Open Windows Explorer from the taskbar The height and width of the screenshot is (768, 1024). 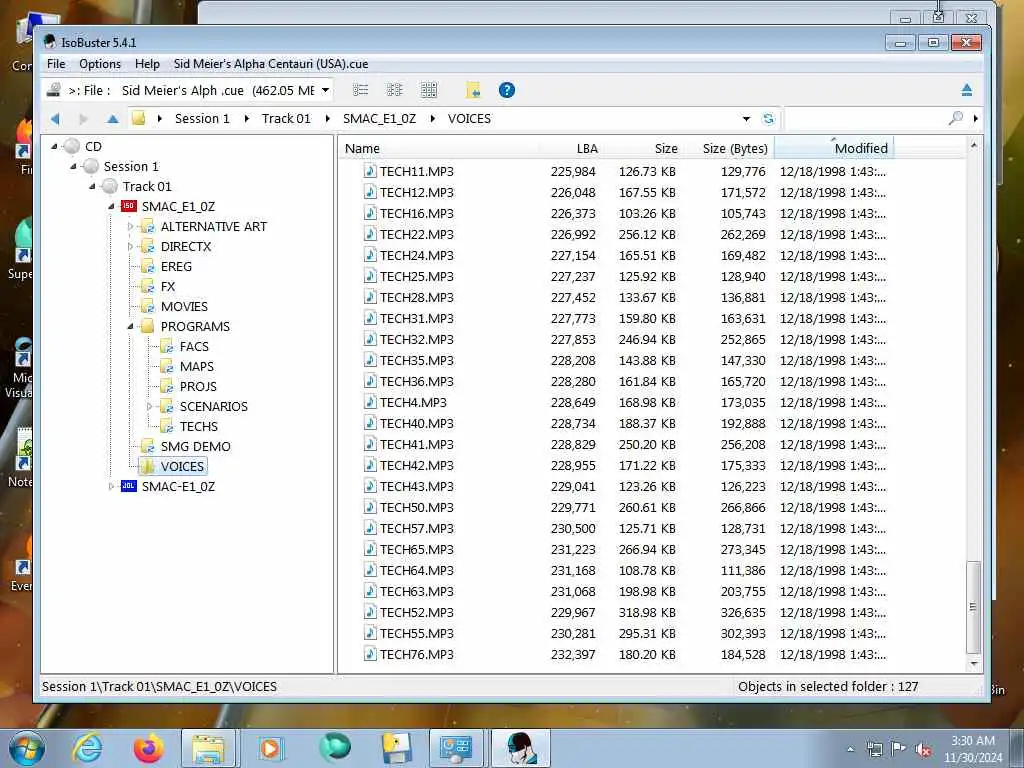210,748
